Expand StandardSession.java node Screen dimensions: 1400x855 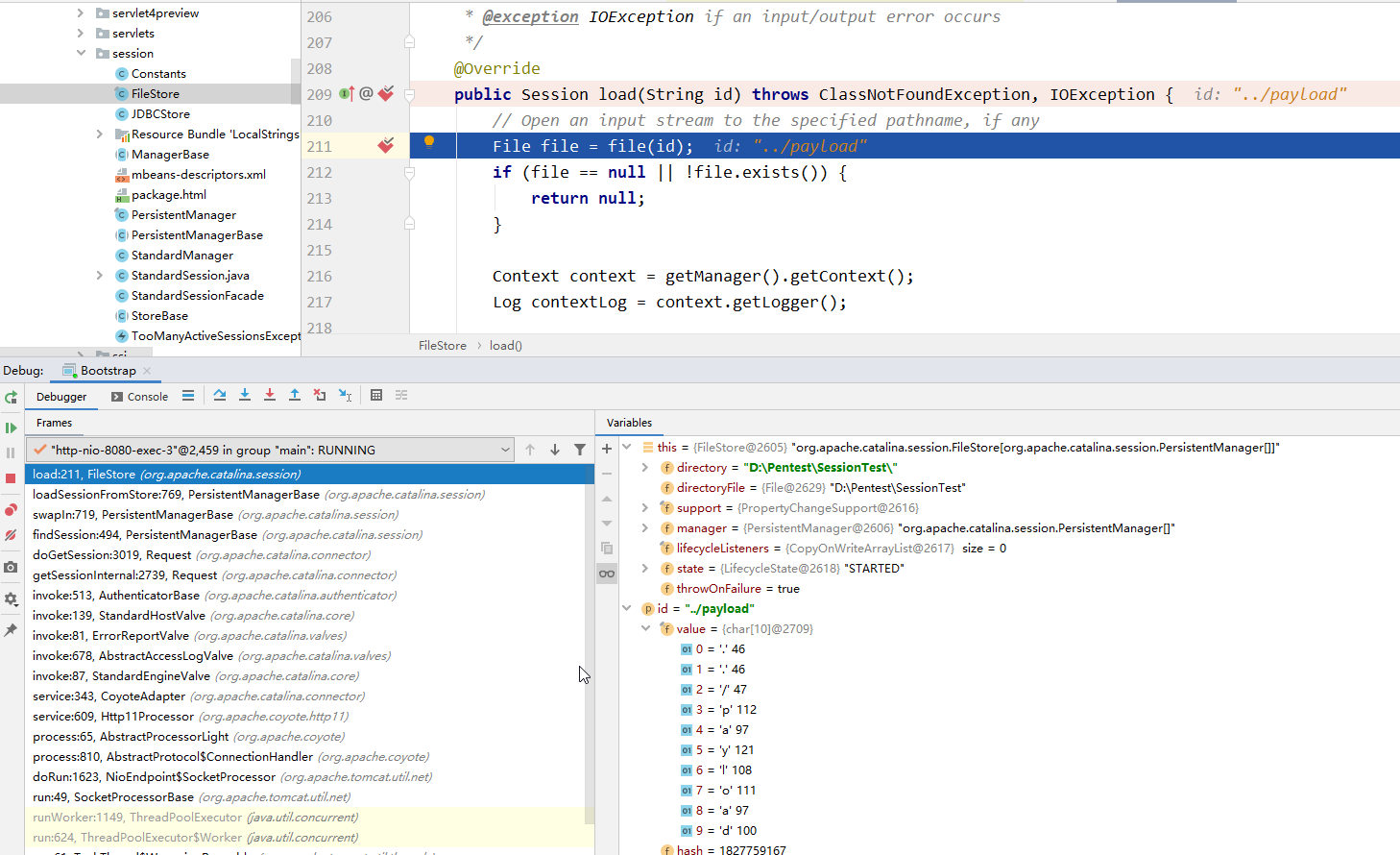tap(100, 275)
